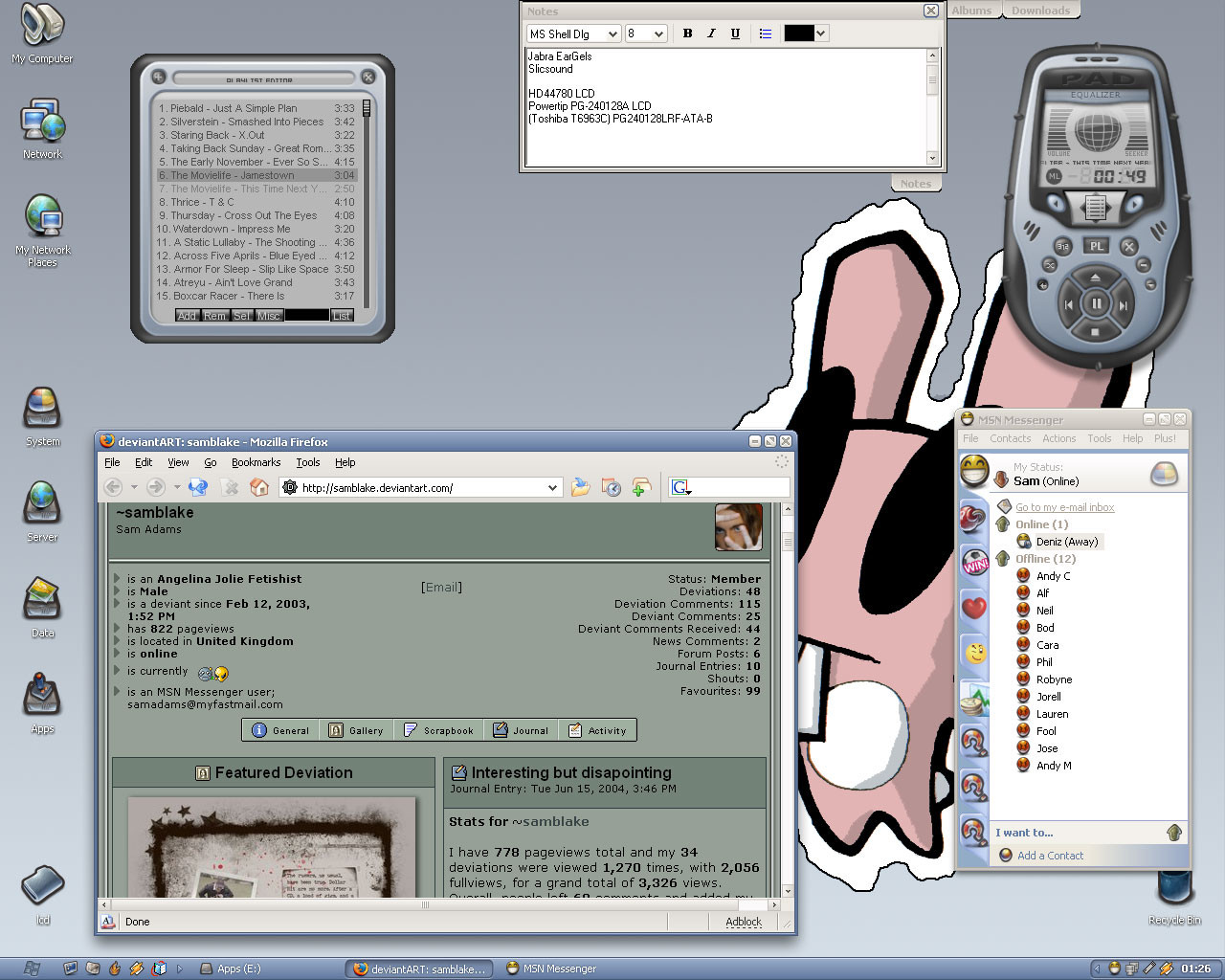Click the Adblock status bar item

coord(744,922)
